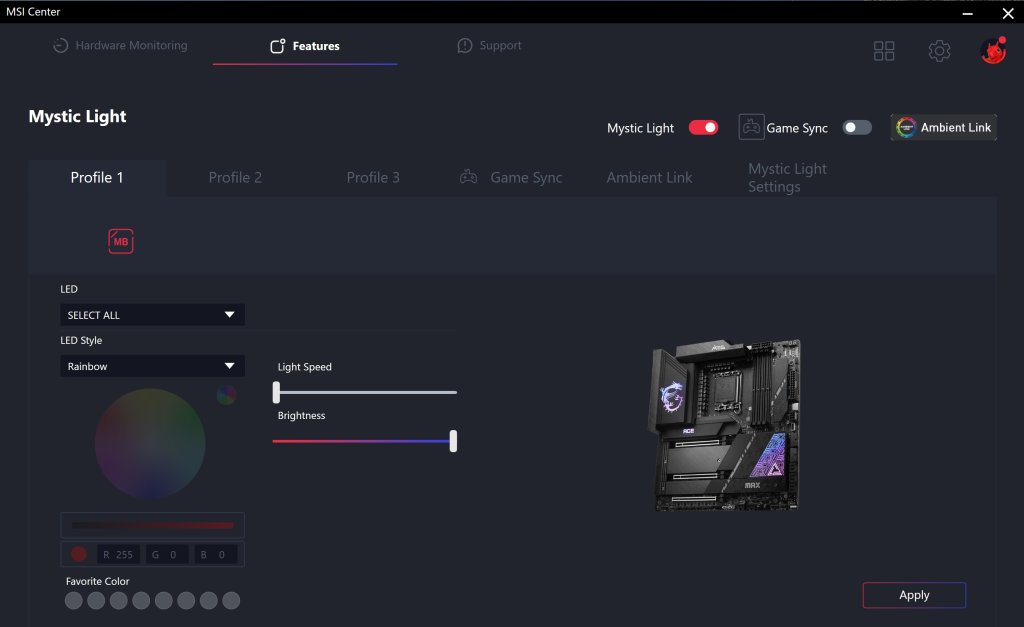The height and width of the screenshot is (627, 1024).
Task: Click the small rainbow color-wheel icon
Action: pyautogui.click(x=227, y=394)
